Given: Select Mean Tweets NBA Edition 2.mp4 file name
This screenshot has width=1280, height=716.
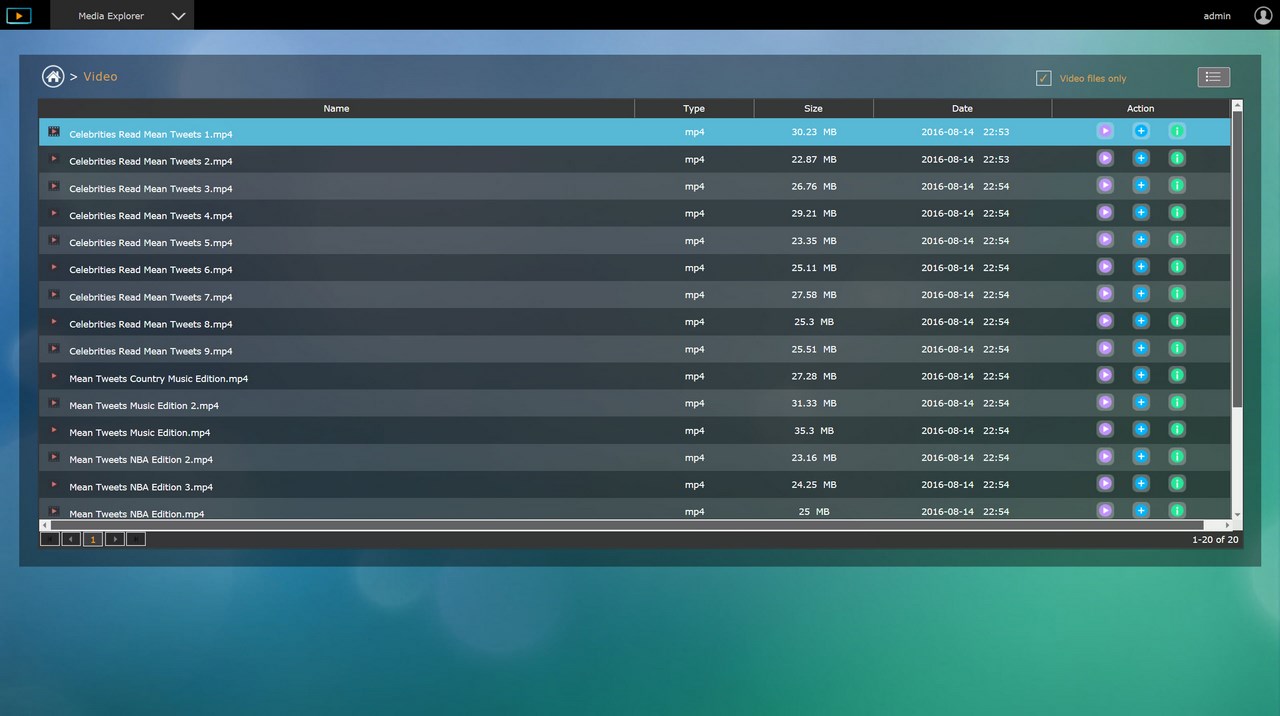Looking at the screenshot, I should [141, 459].
